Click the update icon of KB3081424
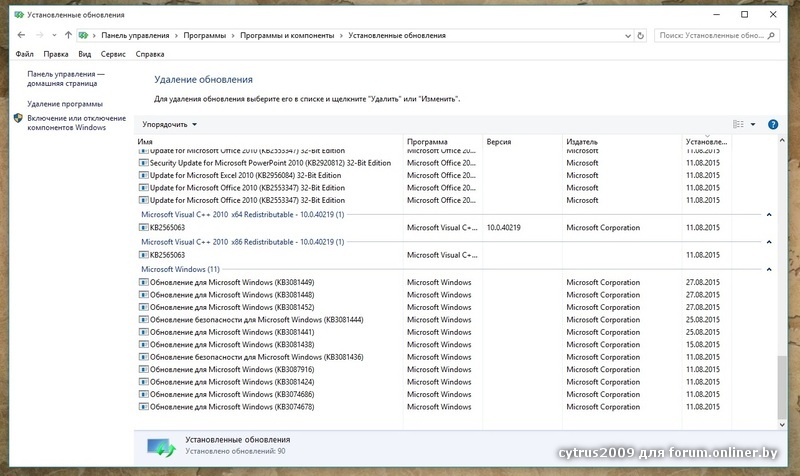The image size is (800, 476). [143, 382]
